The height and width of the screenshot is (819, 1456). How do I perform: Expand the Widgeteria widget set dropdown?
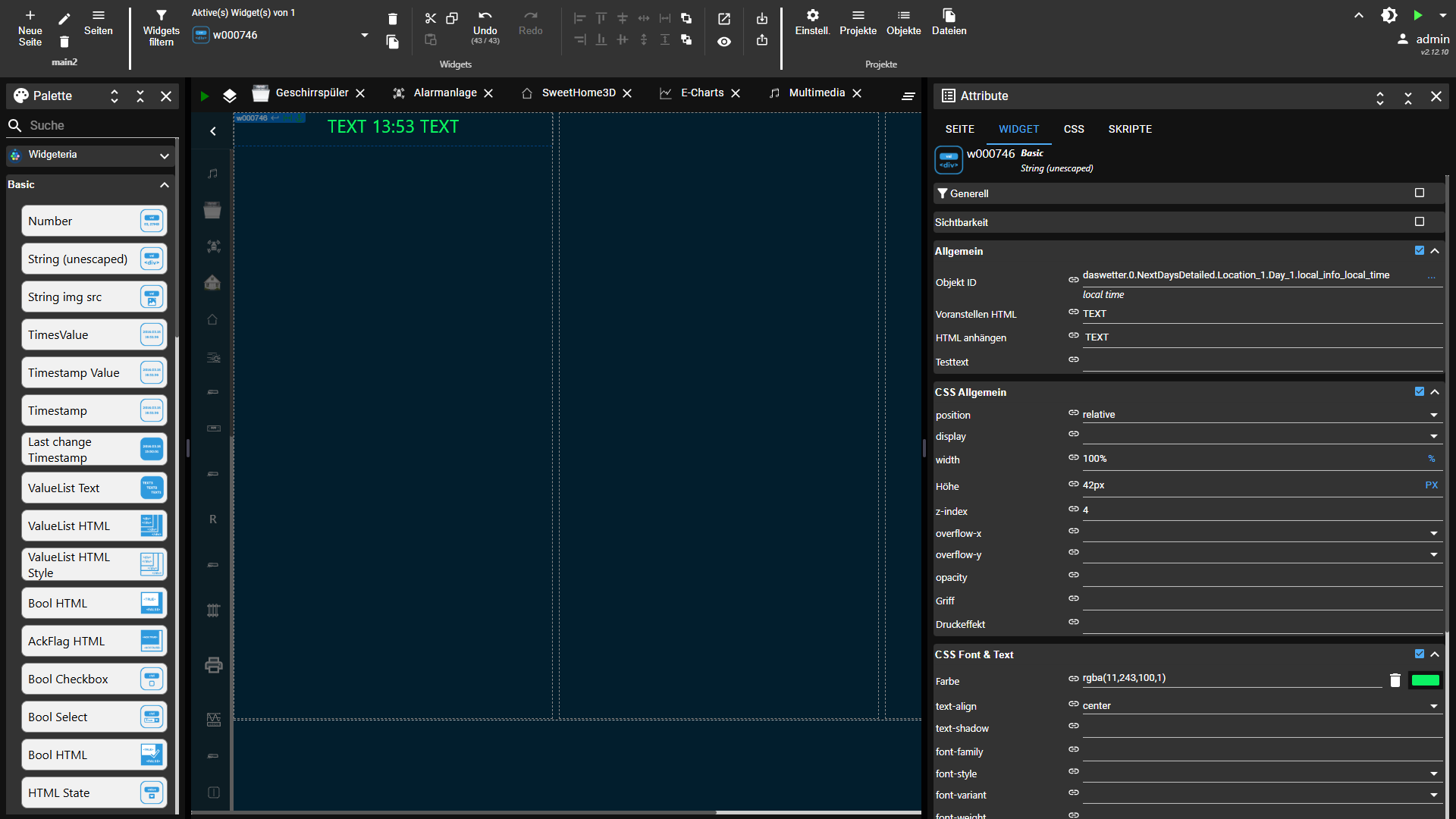click(x=165, y=155)
